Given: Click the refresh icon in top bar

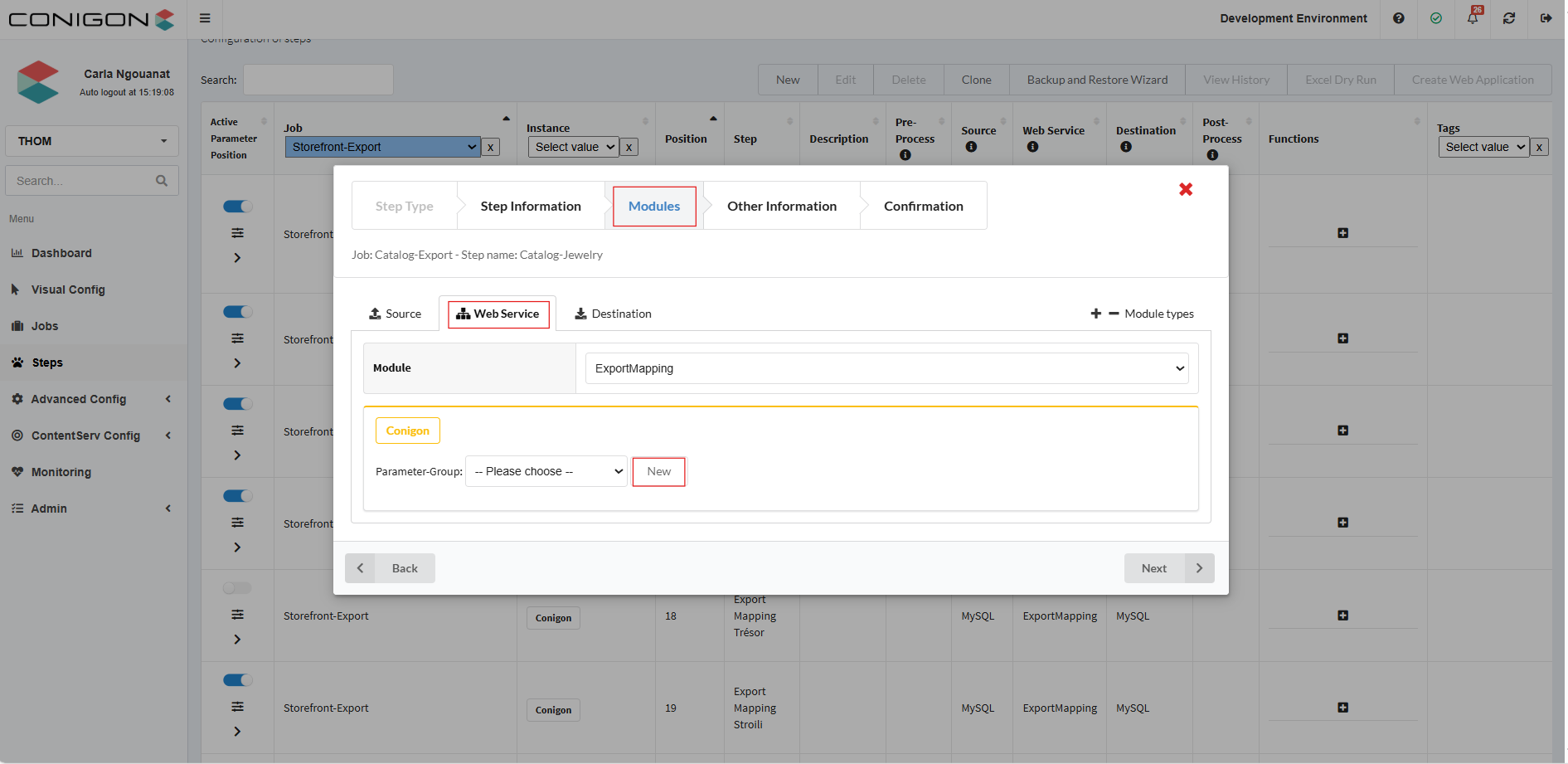Looking at the screenshot, I should pyautogui.click(x=1509, y=18).
